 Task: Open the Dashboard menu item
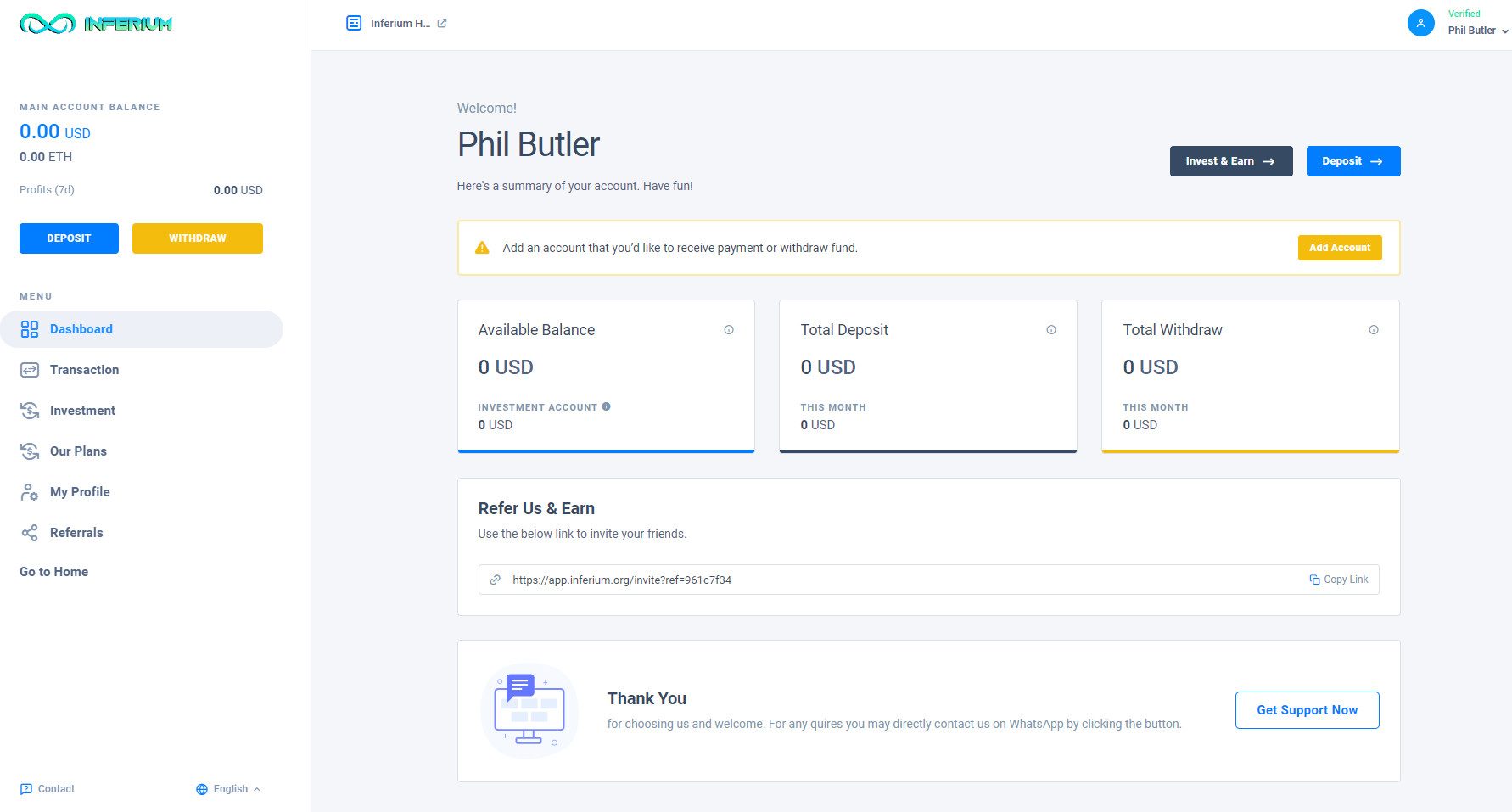point(142,329)
